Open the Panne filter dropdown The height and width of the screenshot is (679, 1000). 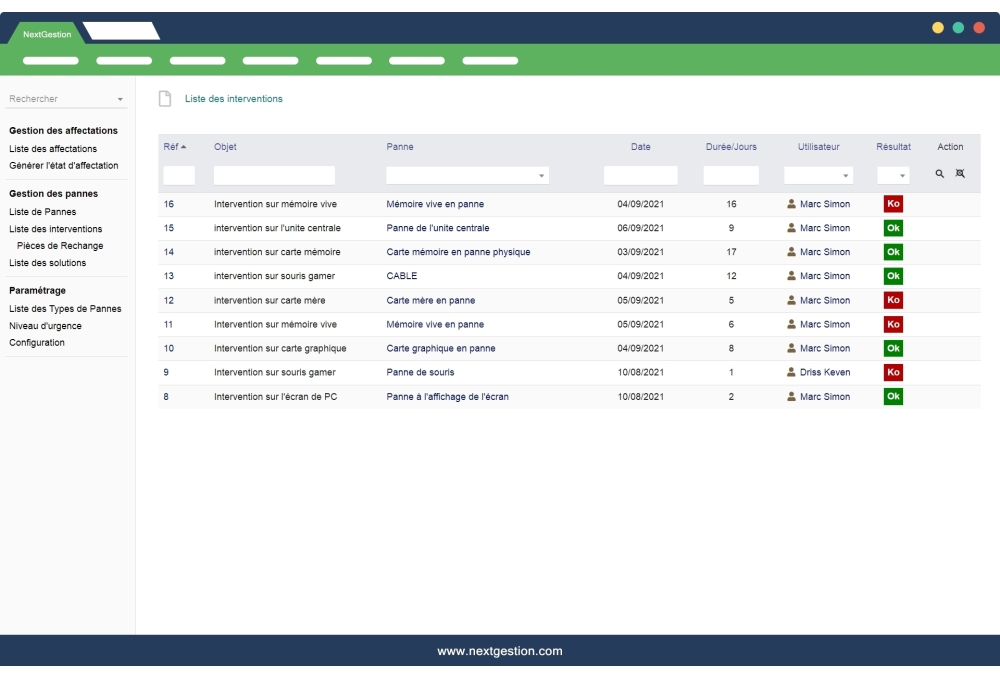click(544, 174)
